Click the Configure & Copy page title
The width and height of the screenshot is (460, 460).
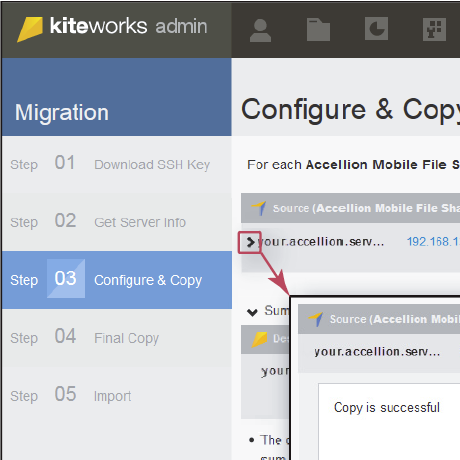tap(350, 110)
